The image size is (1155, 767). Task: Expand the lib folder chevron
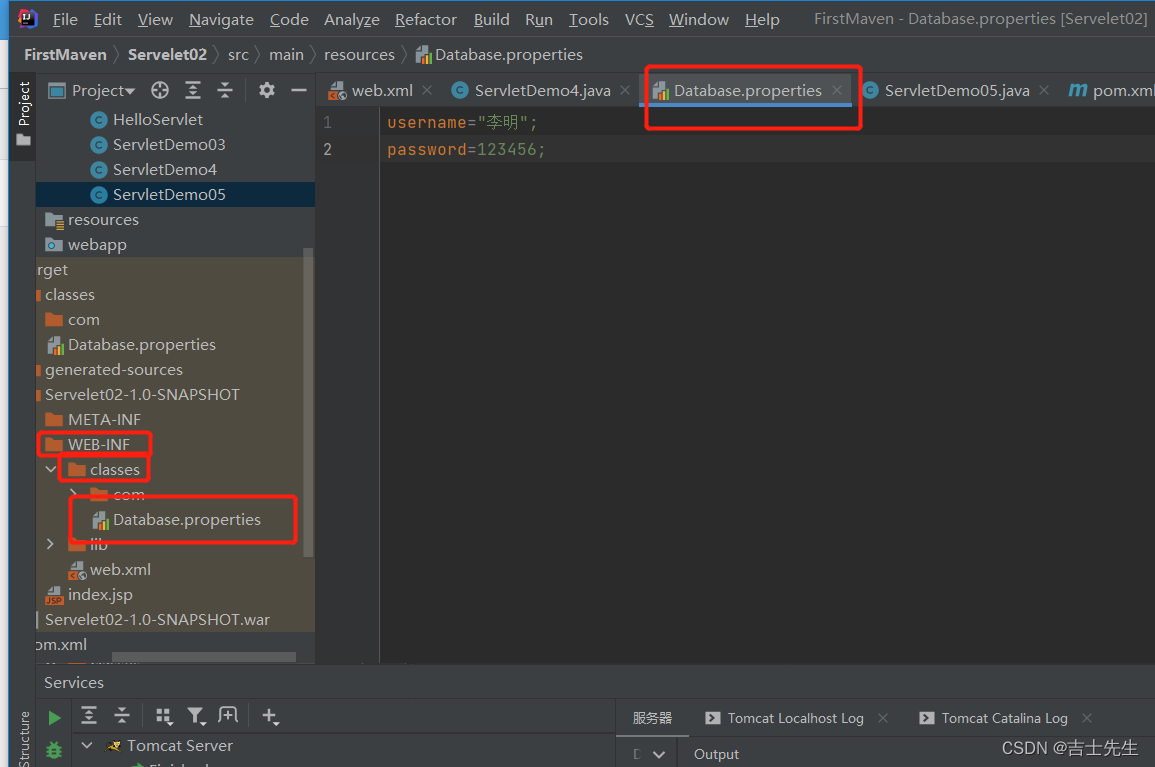coord(51,544)
